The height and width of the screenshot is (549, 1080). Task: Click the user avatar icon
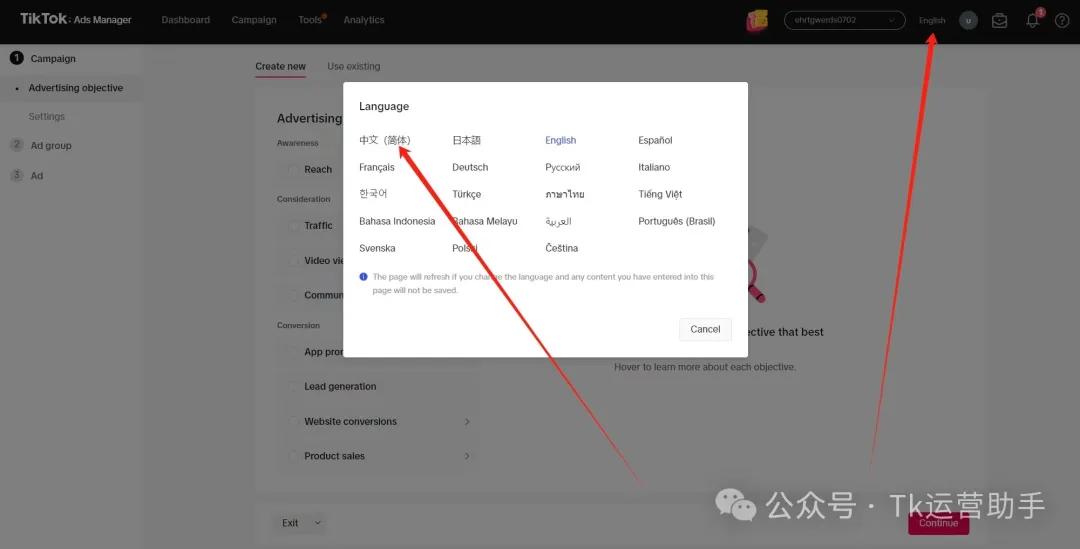tap(967, 20)
